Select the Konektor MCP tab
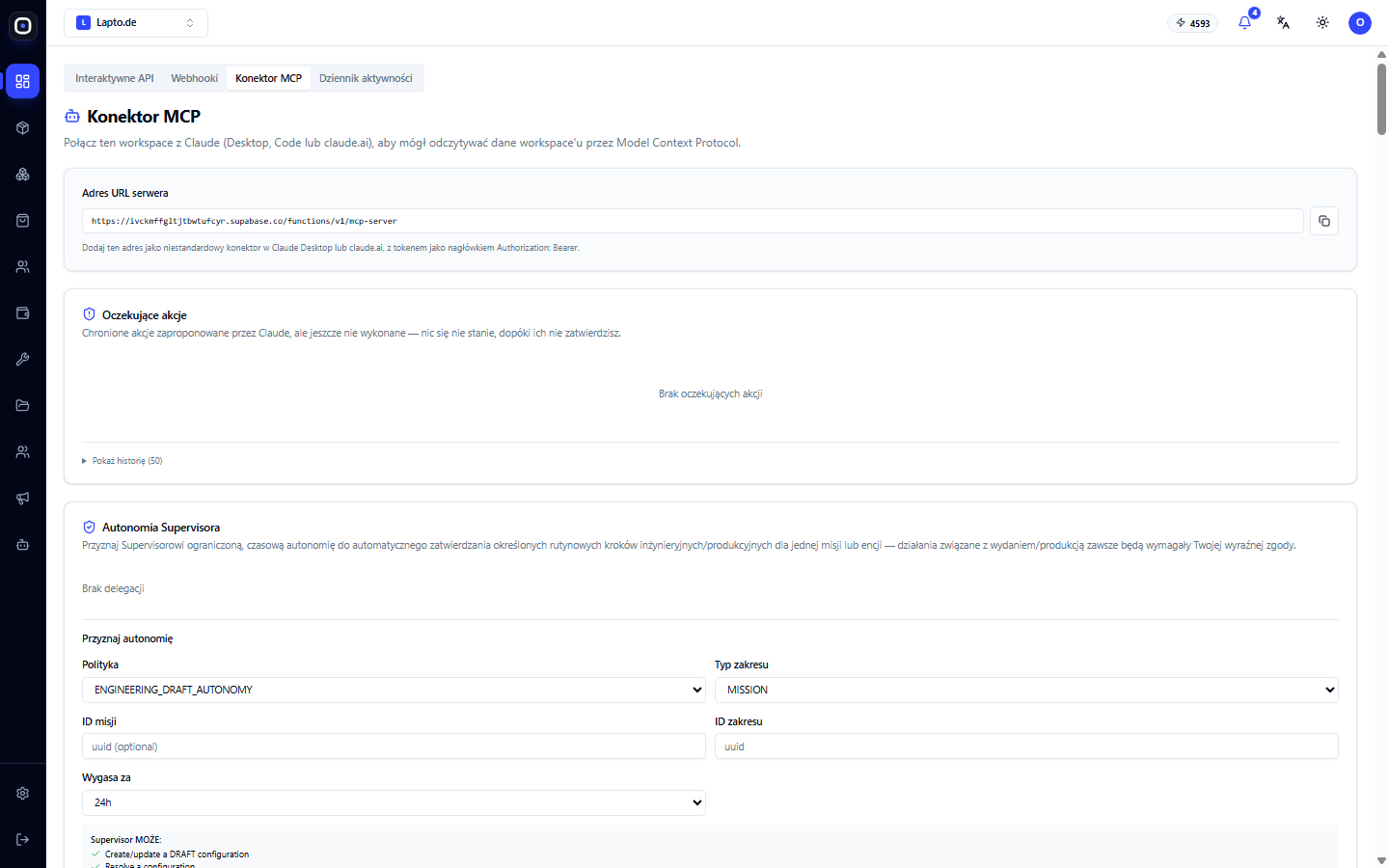 [x=269, y=78]
